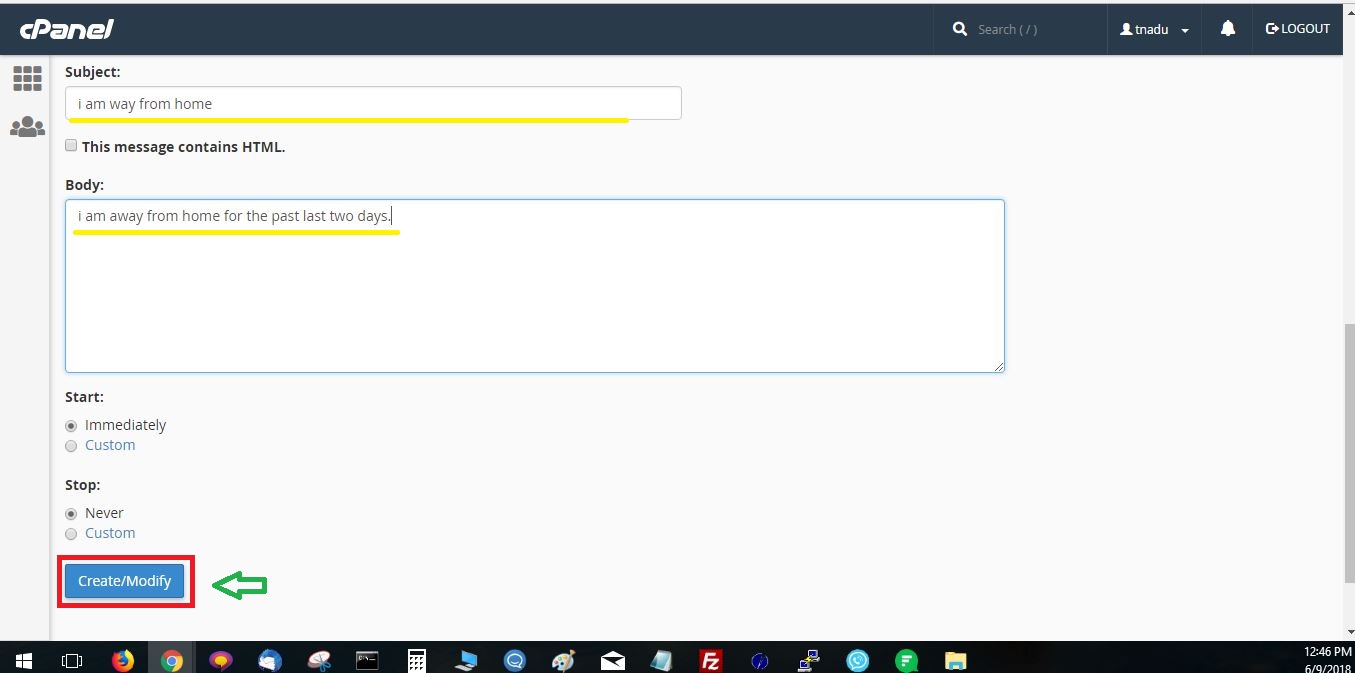Open File Explorer from the taskbar

click(956, 660)
